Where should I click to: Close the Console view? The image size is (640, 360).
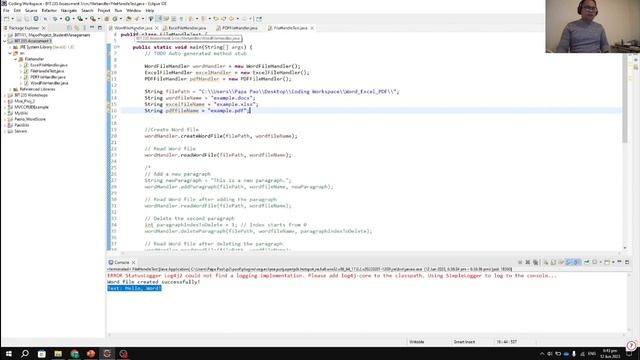[x=133, y=262]
